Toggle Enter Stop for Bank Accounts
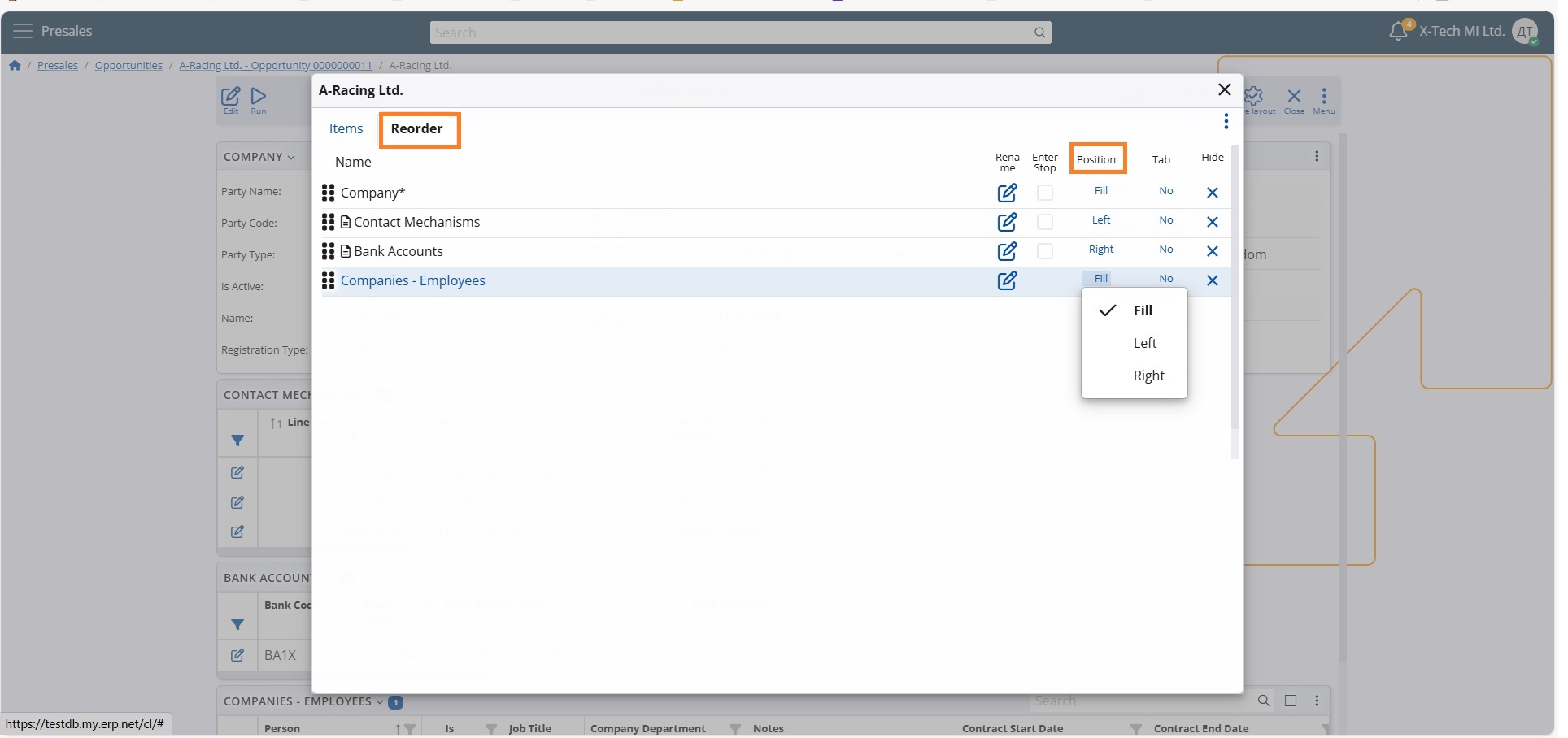The width and height of the screenshot is (1568, 738). click(x=1045, y=251)
